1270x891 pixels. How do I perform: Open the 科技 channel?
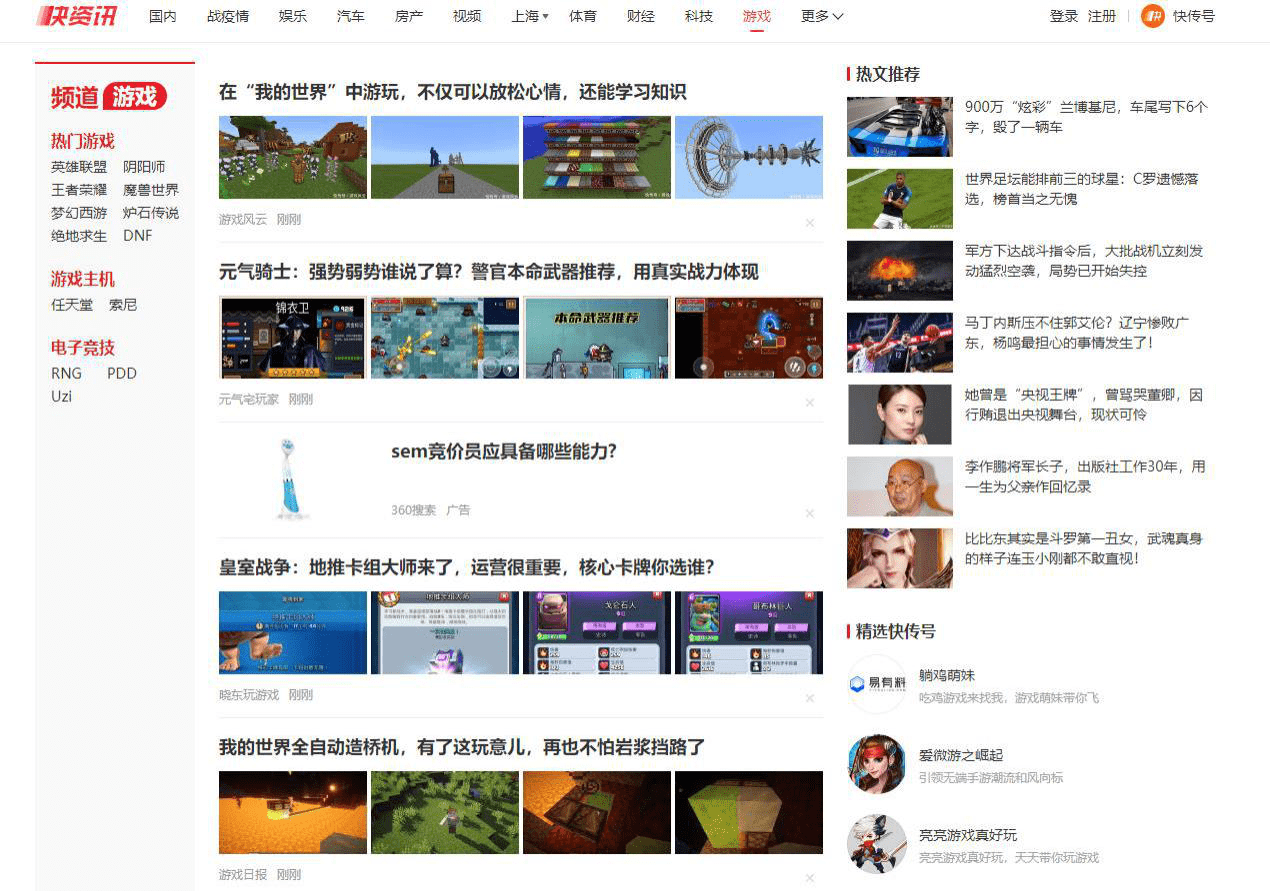point(698,16)
